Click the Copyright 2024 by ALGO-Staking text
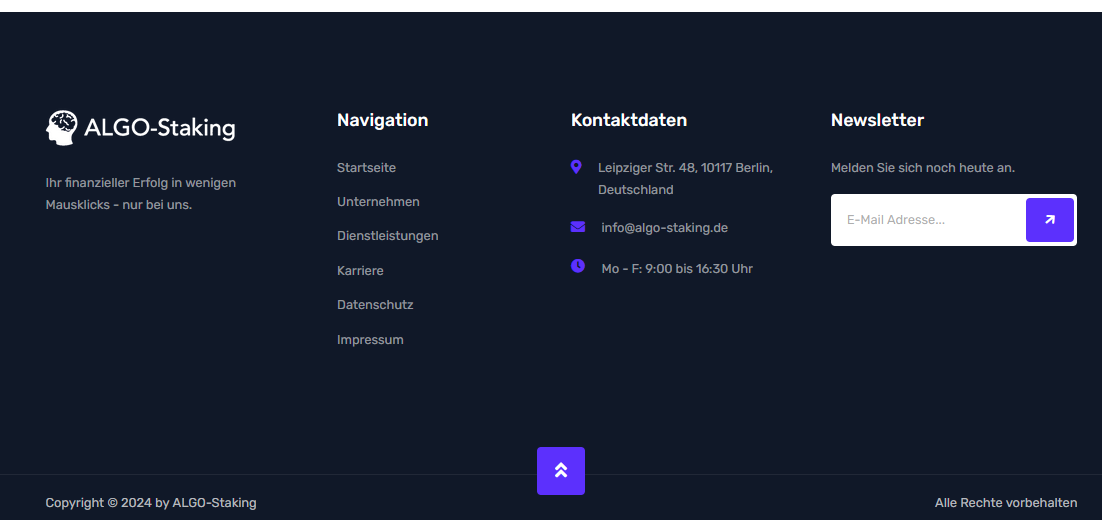Viewport: 1102px width, 520px height. click(151, 503)
